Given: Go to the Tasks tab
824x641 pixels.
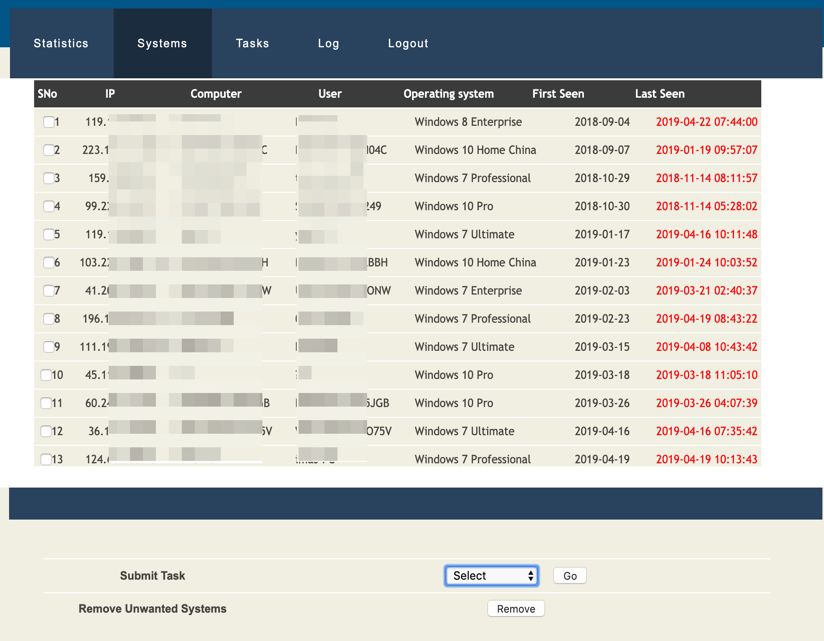Looking at the screenshot, I should click(x=252, y=44).
